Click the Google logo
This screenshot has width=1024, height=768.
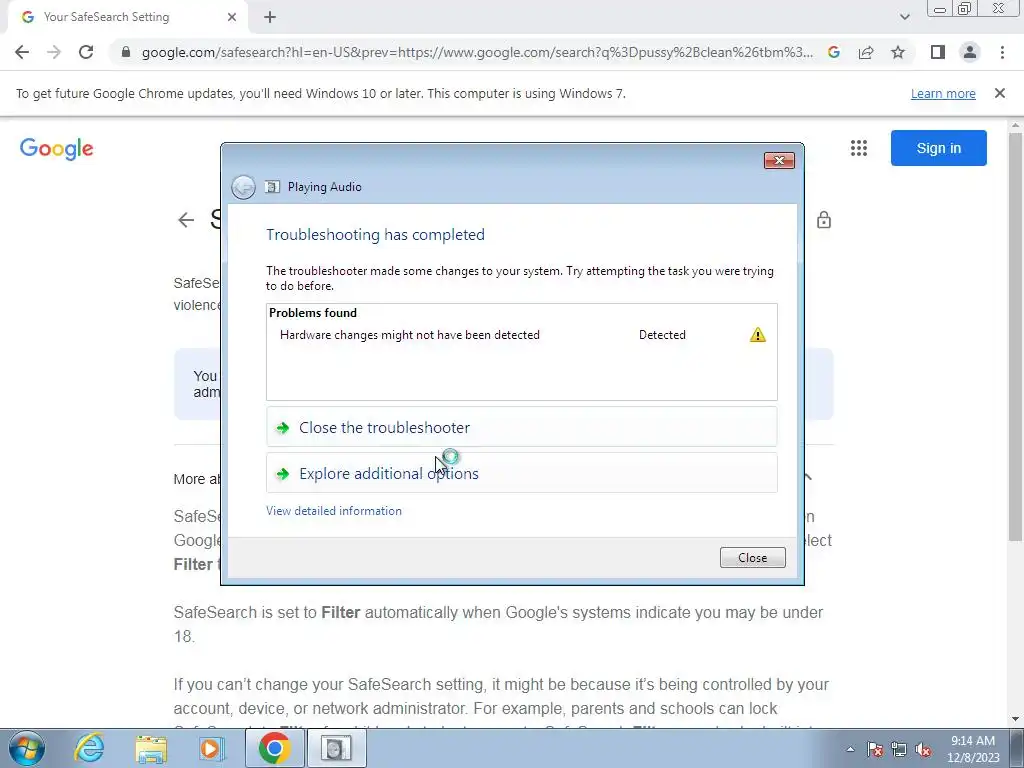(x=57, y=149)
